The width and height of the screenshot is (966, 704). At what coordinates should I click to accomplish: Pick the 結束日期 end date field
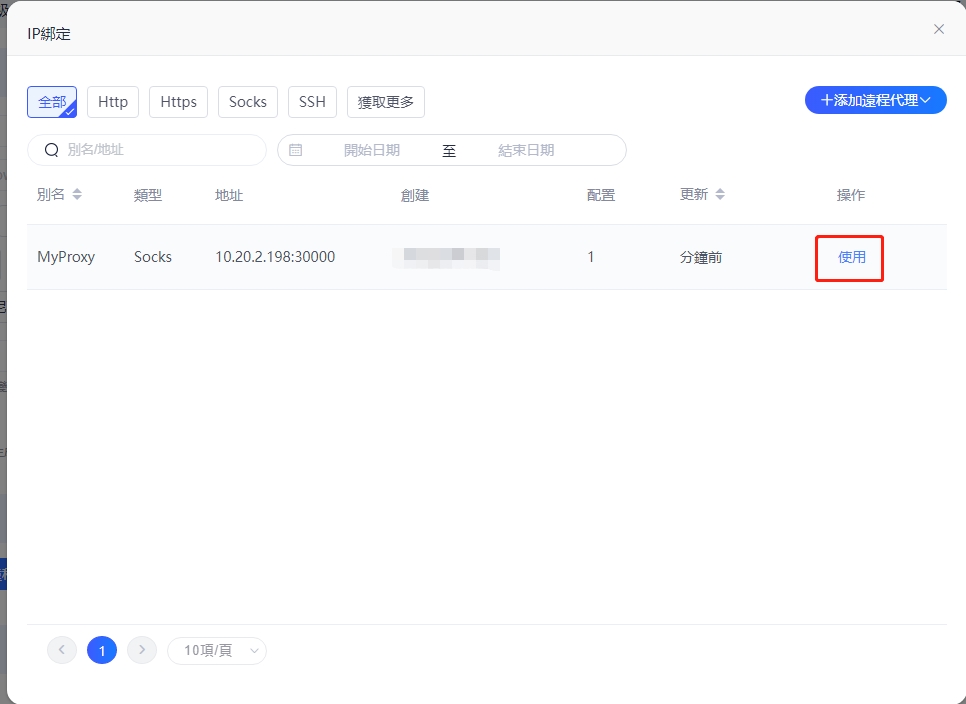click(x=526, y=150)
